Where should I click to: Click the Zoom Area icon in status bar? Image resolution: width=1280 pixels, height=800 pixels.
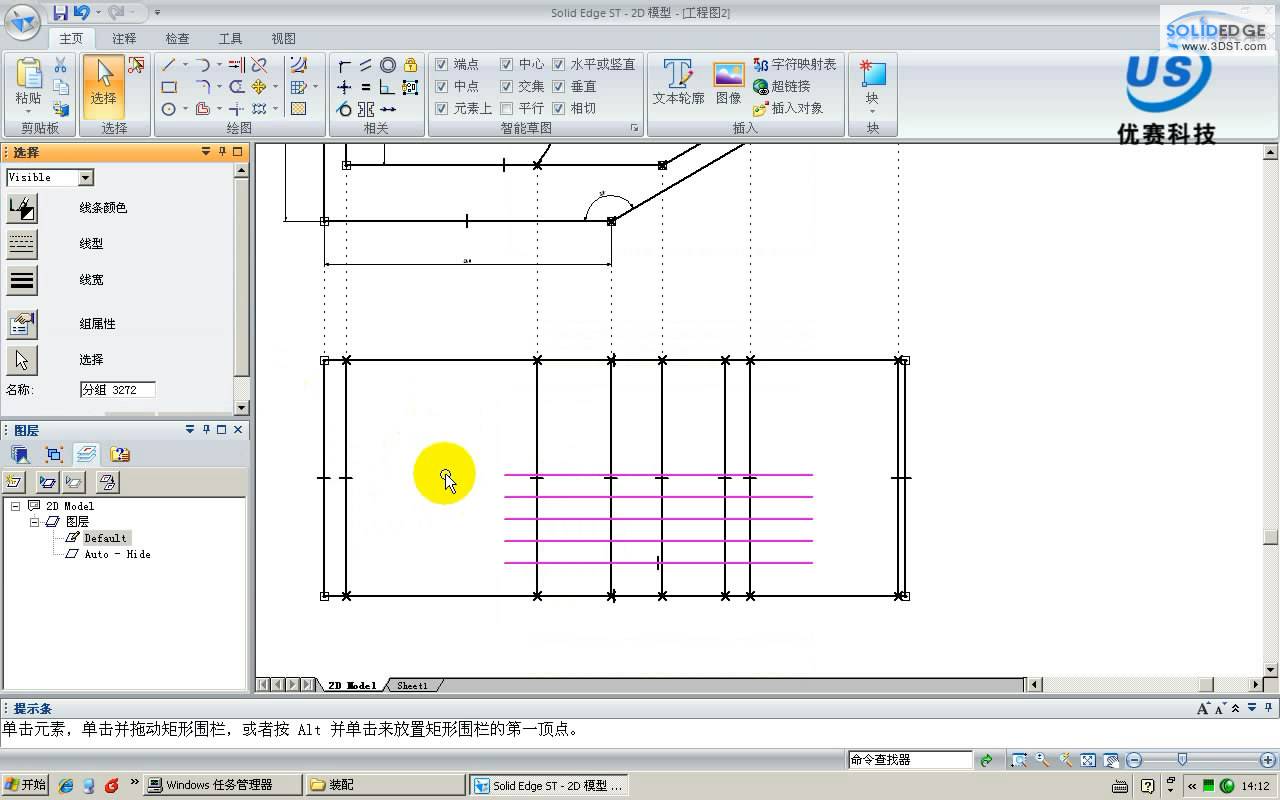tap(1019, 760)
